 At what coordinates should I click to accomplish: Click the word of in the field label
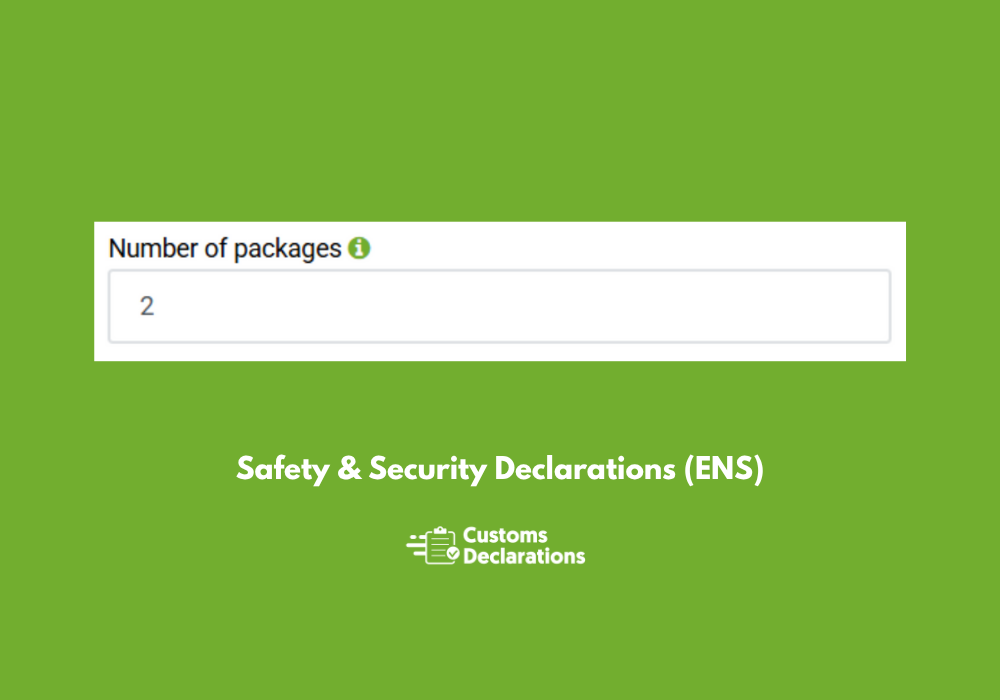point(216,248)
